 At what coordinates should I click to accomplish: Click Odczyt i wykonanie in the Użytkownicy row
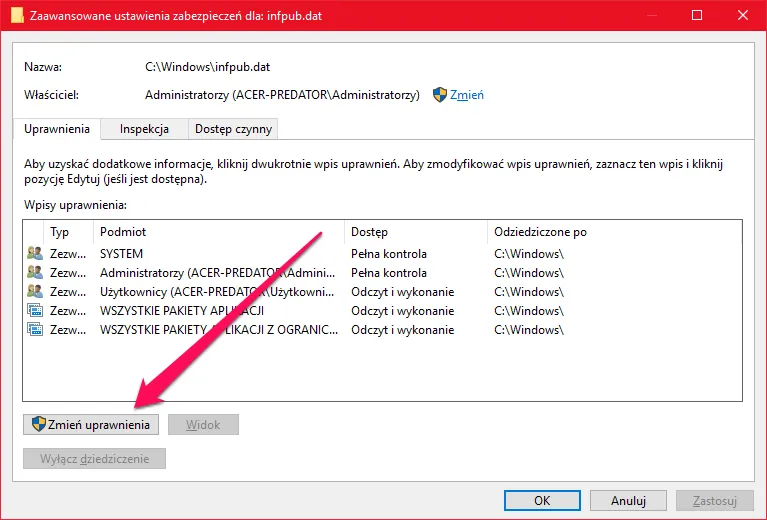[x=403, y=292]
